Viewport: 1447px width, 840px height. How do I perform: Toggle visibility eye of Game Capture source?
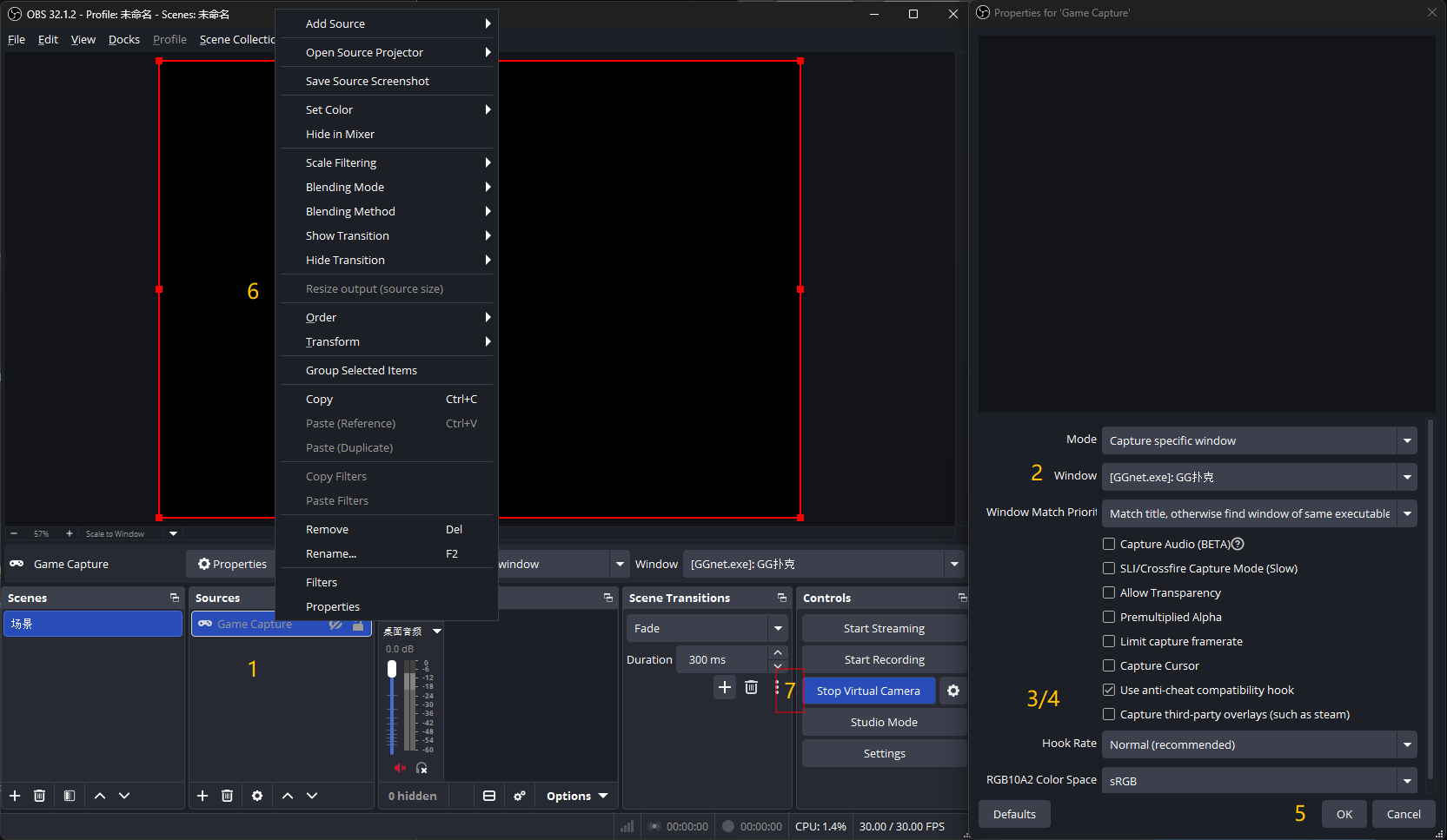pyautogui.click(x=335, y=625)
